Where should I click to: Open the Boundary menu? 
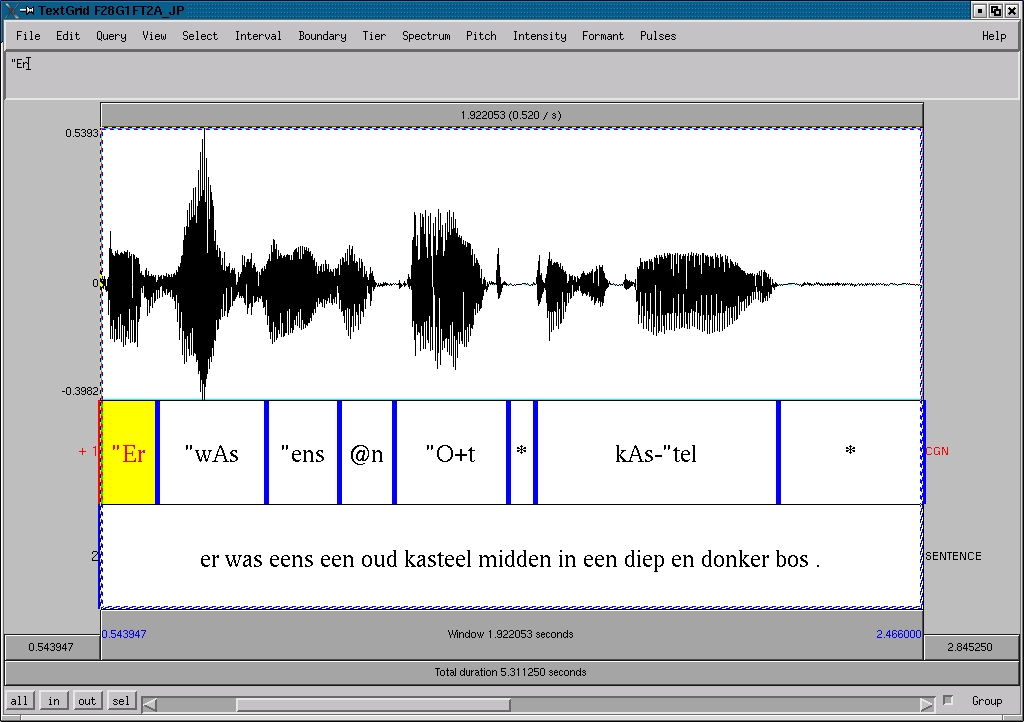[x=322, y=36]
